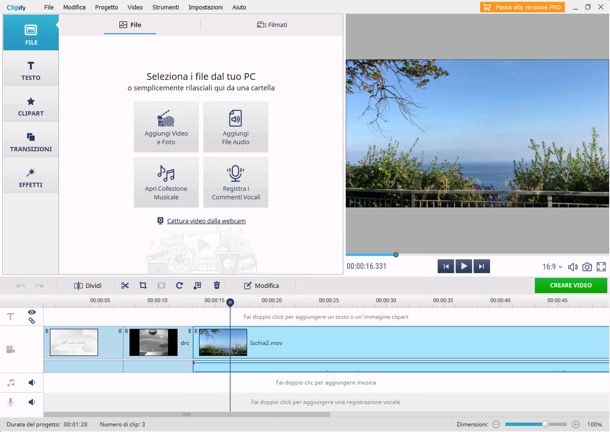Select the crop tool in timeline toolbar
Screen dimensions: 610x432
[x=143, y=285]
